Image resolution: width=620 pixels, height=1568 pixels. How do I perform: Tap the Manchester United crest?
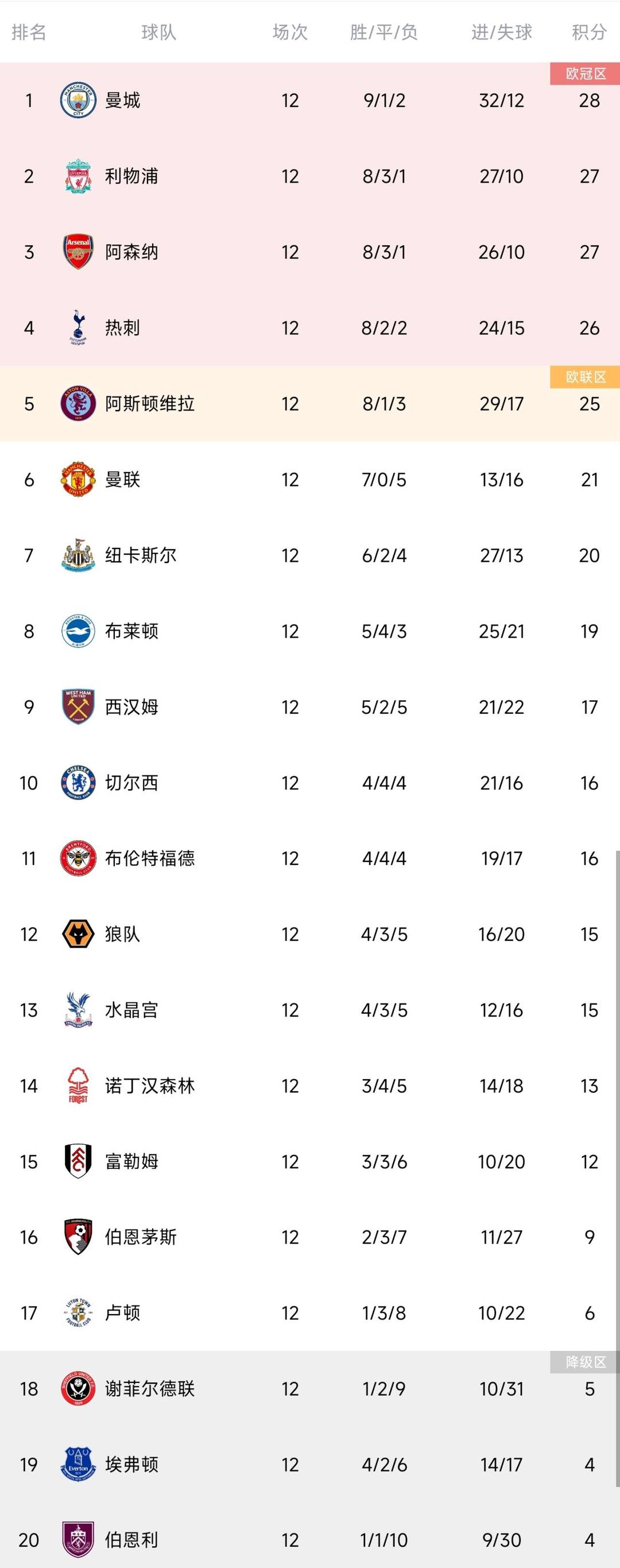coord(78,480)
